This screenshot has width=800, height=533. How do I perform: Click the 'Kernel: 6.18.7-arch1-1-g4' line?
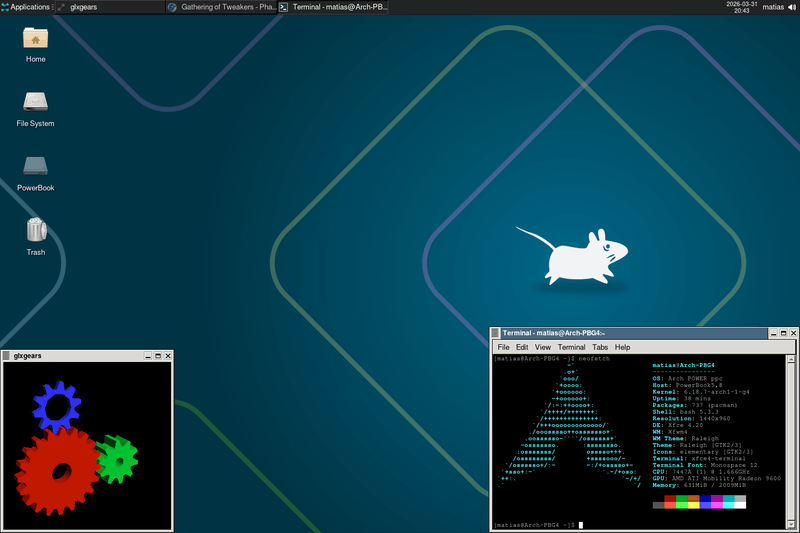[701, 392]
